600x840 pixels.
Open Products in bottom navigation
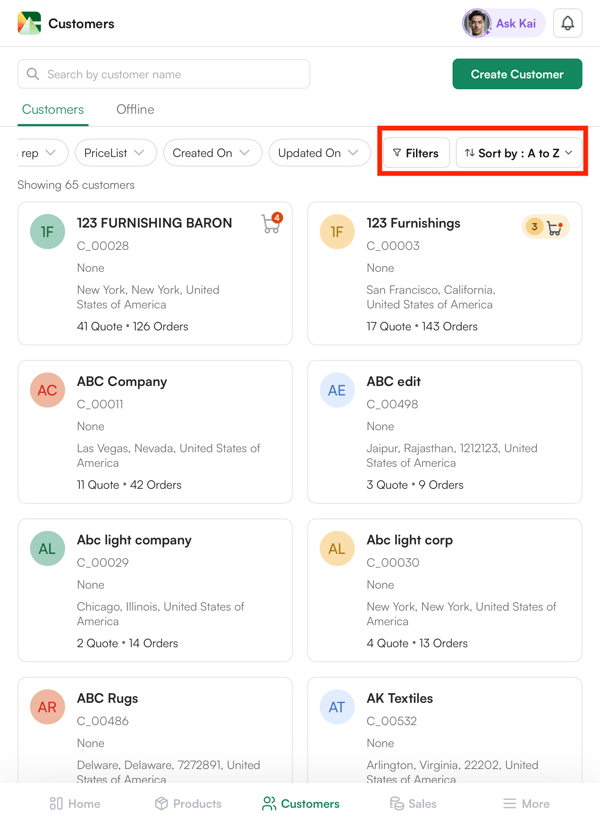tap(188, 803)
